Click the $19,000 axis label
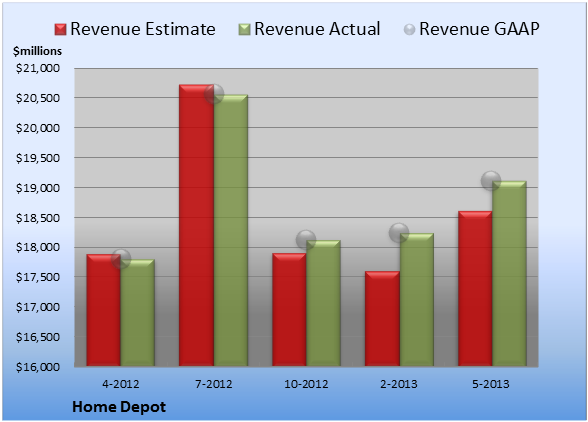This screenshot has width=588, height=422. tap(38, 188)
